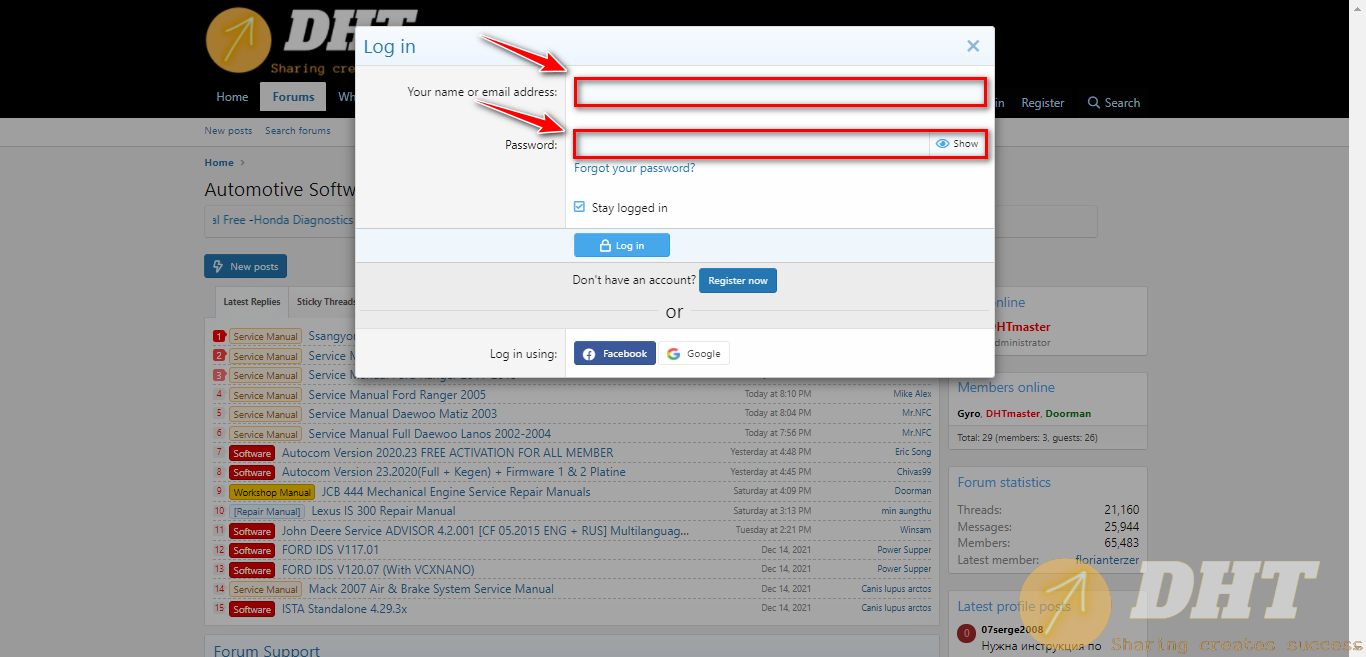Close the Log in dialog
Viewport: 1366px width, 657px height.
[972, 46]
